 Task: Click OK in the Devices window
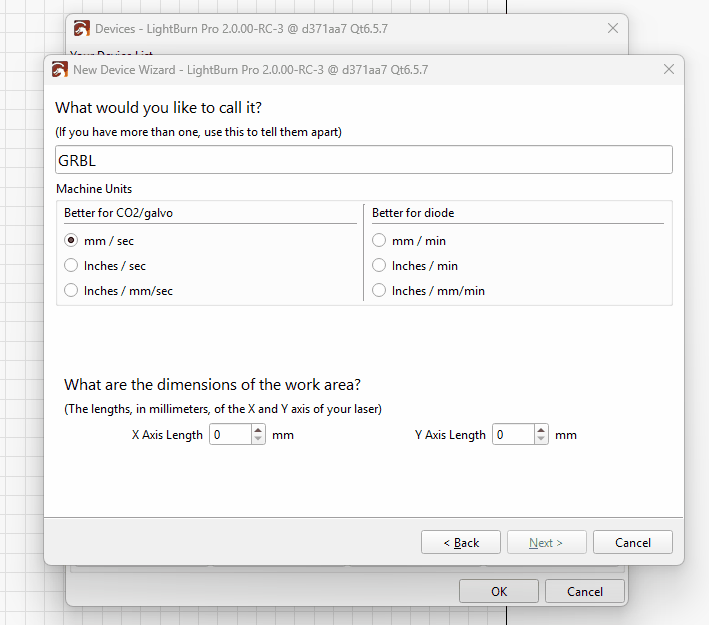click(499, 592)
